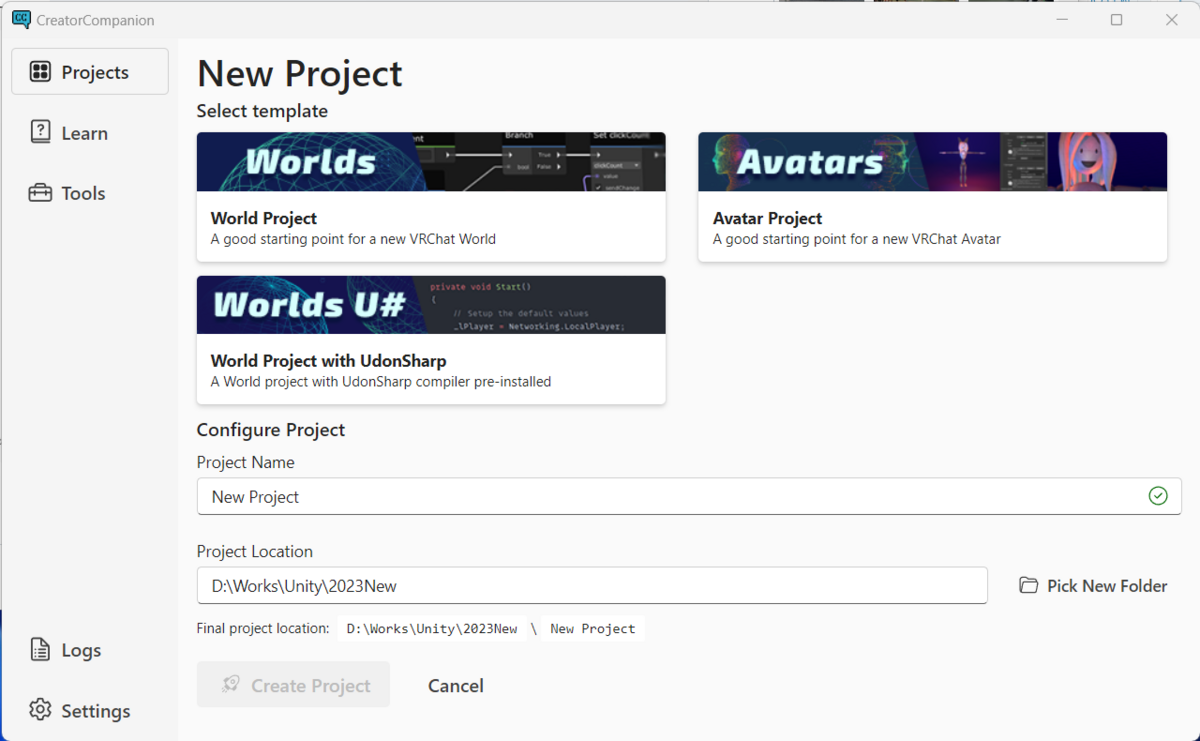This screenshot has width=1200, height=741.
Task: Click the Worlds banner image
Action: tap(431, 162)
